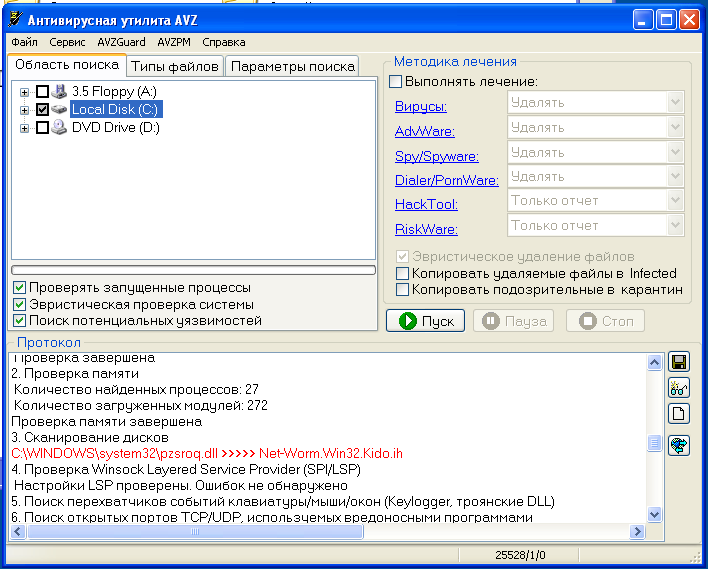The image size is (708, 569).
Task: Save the protocol log with floppy icon
Action: pyautogui.click(x=679, y=362)
